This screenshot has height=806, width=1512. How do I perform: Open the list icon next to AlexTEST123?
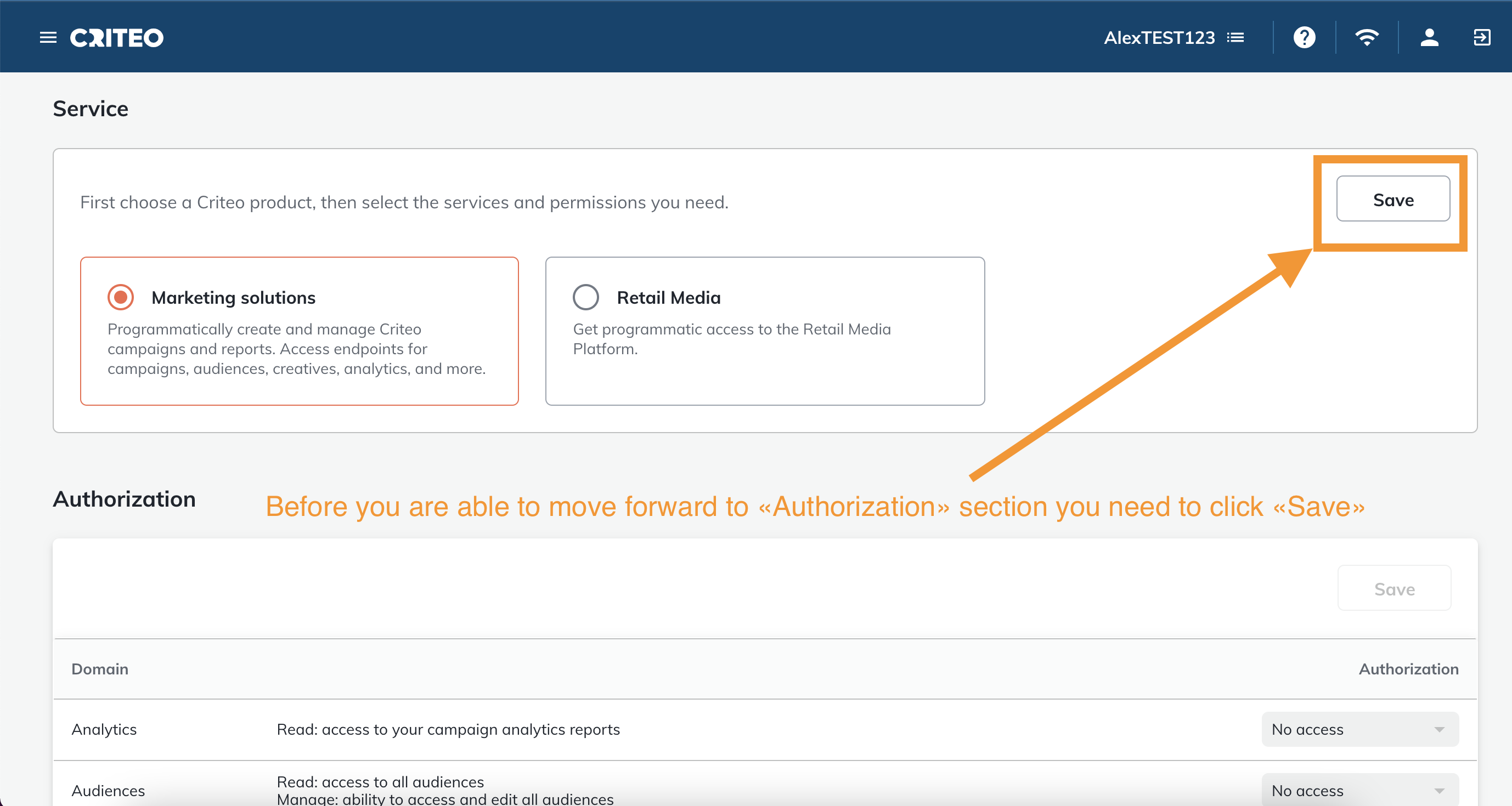[1235, 37]
